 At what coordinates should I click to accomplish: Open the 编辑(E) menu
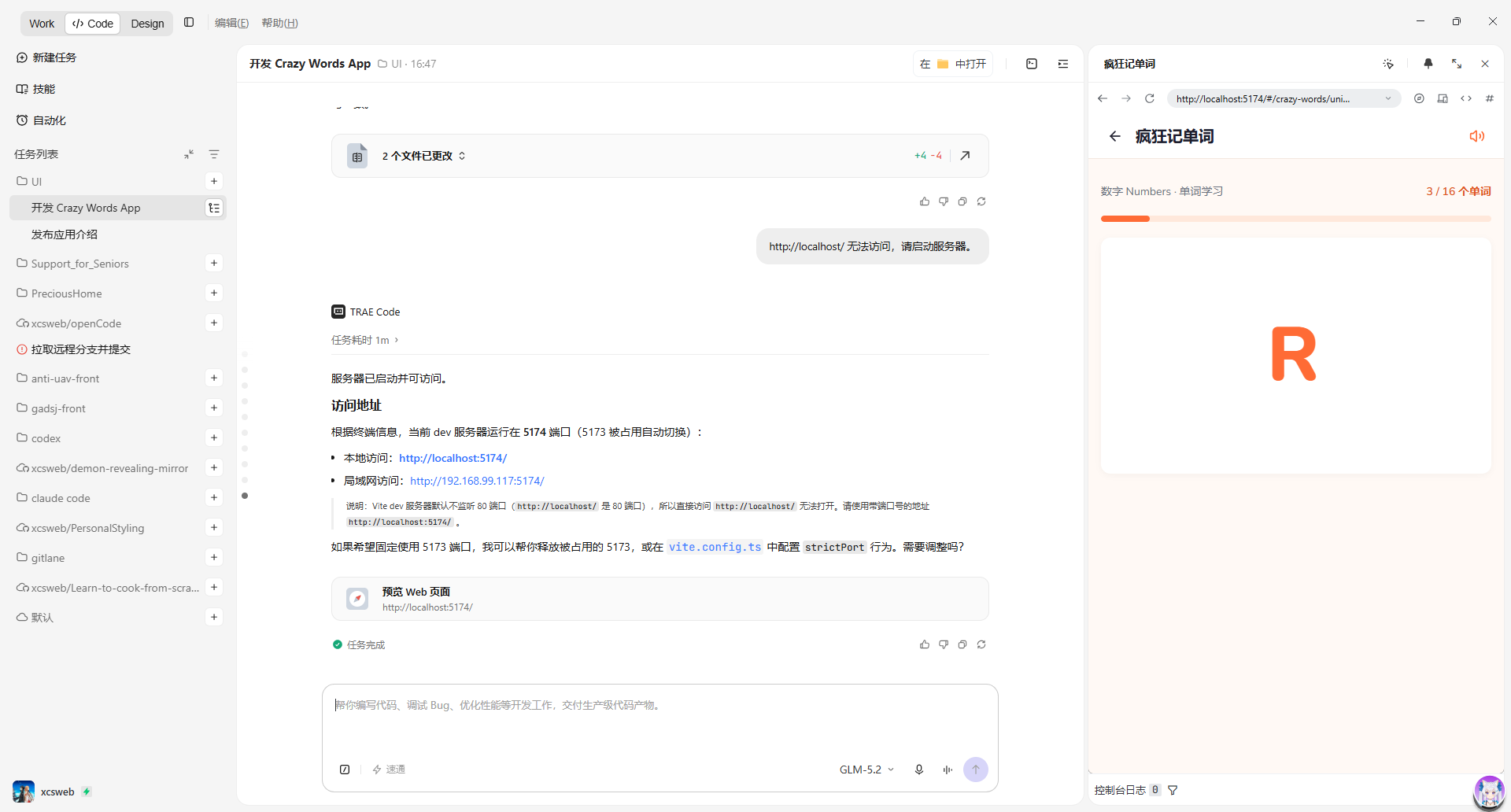(x=231, y=23)
